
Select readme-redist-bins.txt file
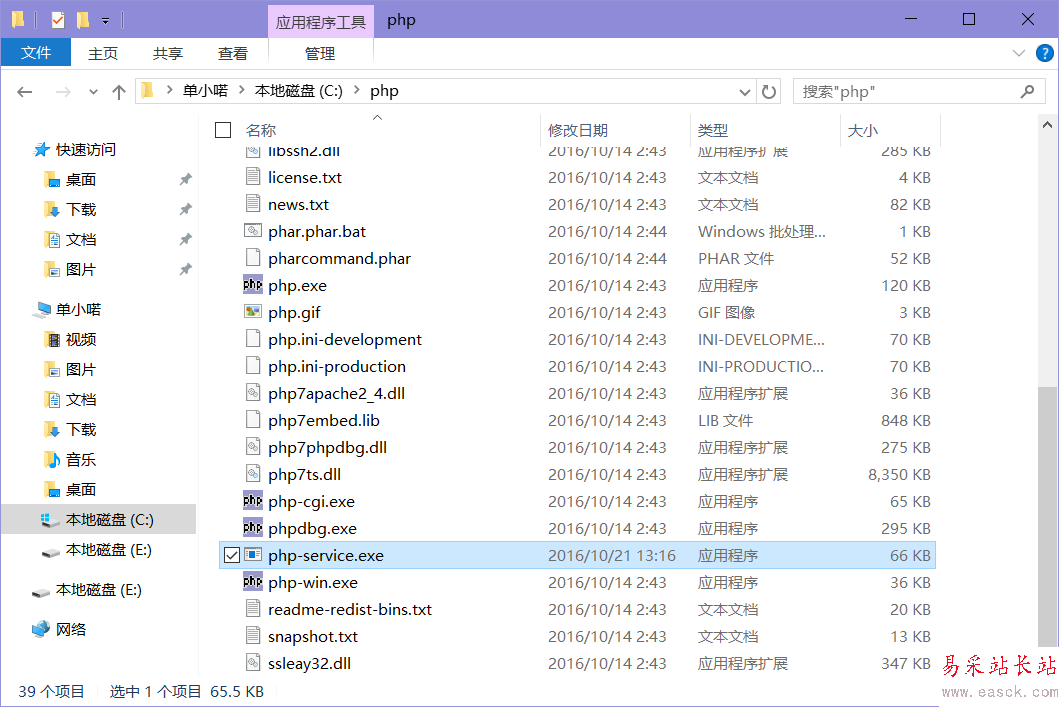(x=350, y=610)
